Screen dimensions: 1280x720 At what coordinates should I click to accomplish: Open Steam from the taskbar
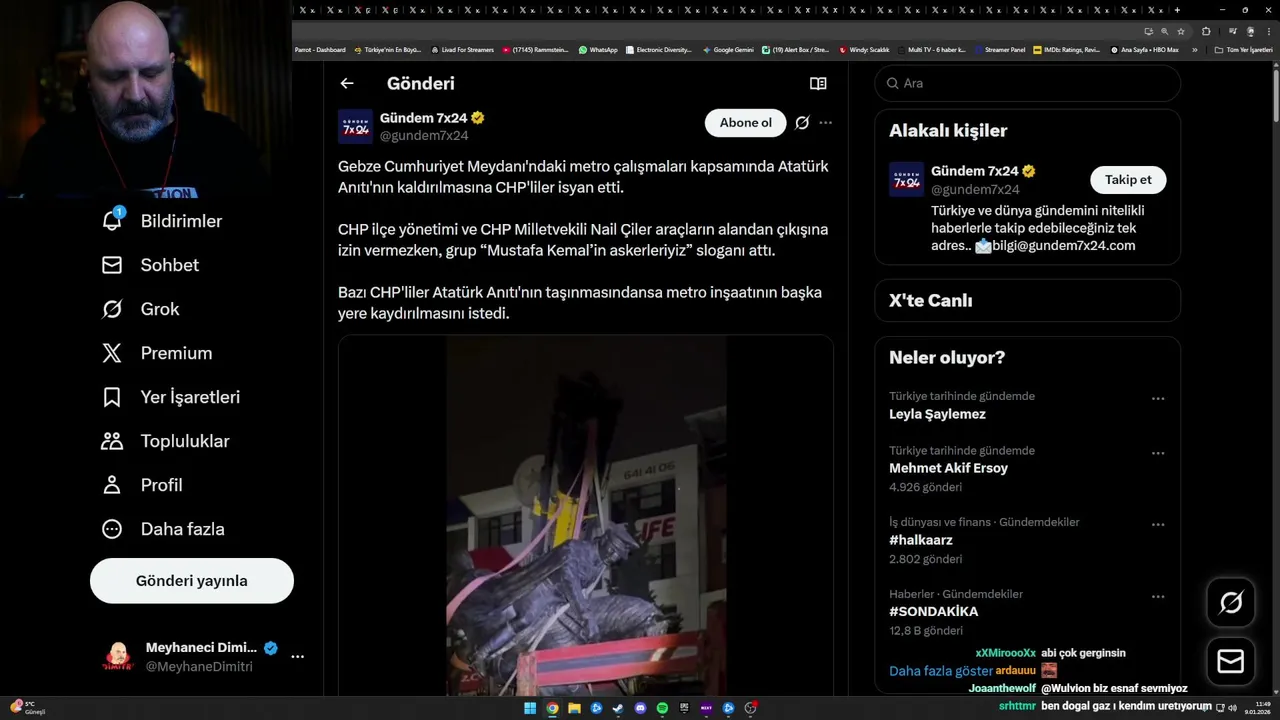[x=618, y=708]
